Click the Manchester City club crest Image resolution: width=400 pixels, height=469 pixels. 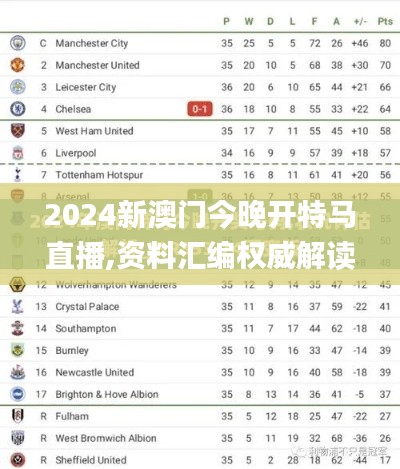point(17,43)
